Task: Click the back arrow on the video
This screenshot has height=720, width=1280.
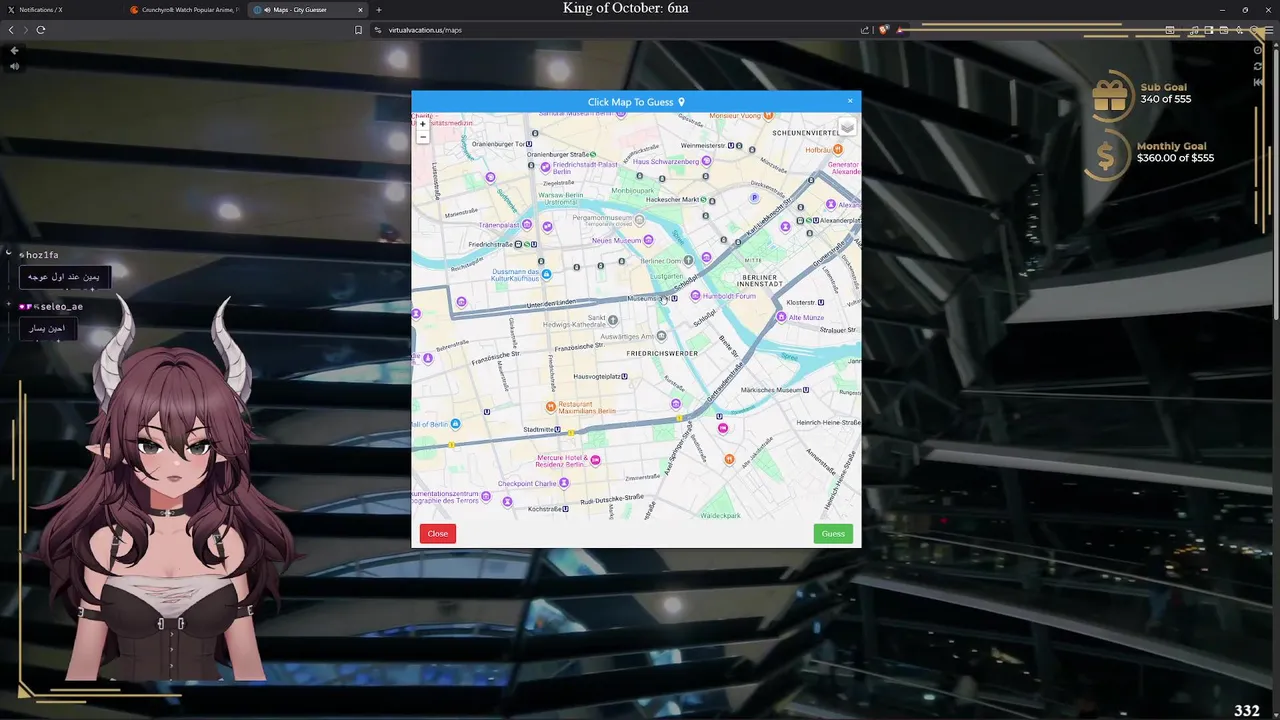Action: point(14,50)
